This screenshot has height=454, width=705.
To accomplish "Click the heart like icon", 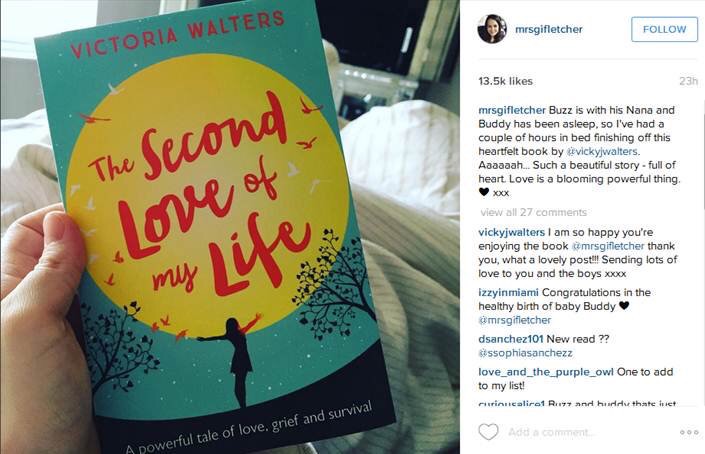I will (488, 432).
